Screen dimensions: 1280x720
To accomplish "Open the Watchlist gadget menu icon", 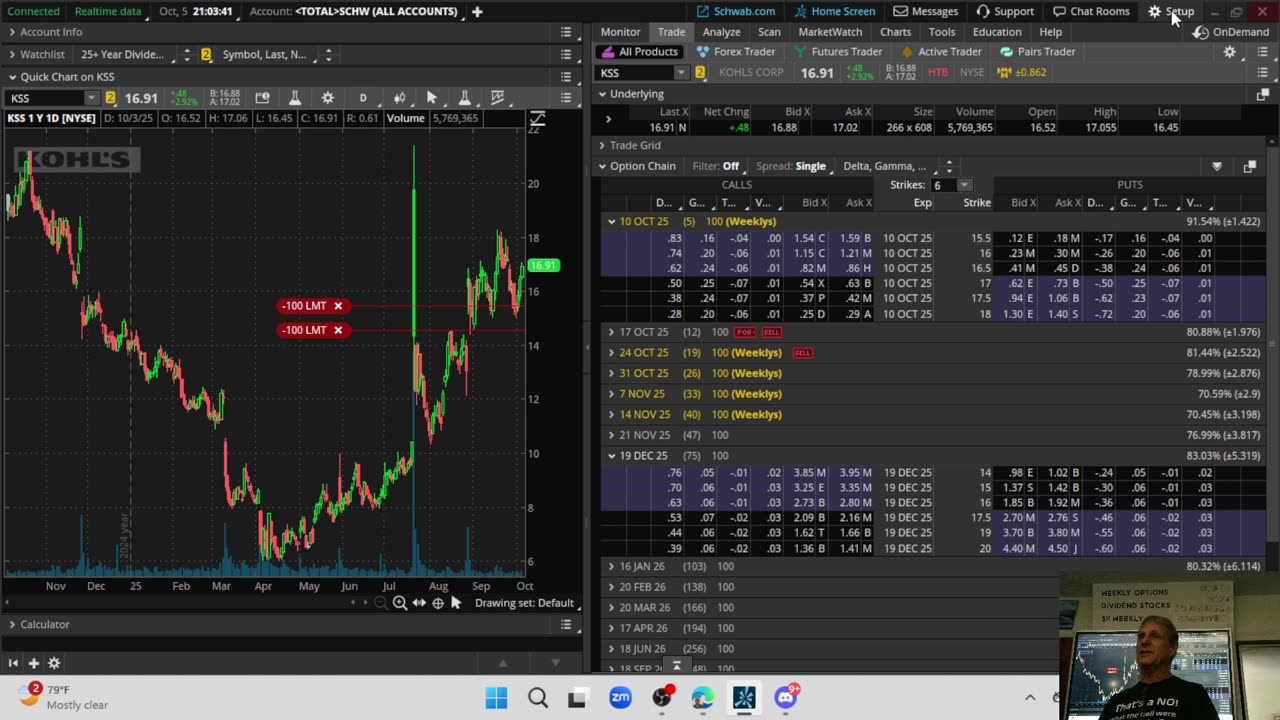I will 566,54.
